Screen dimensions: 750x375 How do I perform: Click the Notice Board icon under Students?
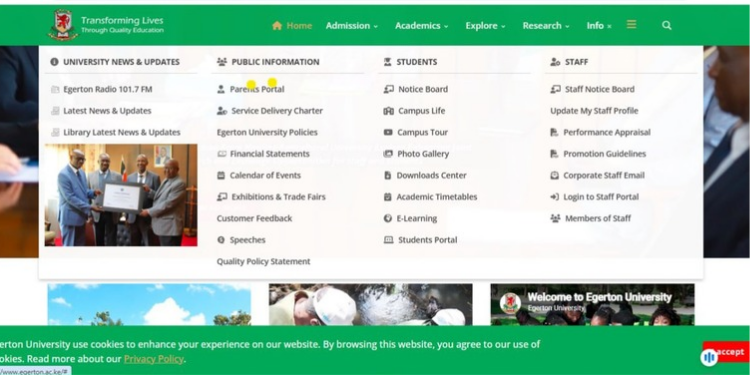point(388,89)
